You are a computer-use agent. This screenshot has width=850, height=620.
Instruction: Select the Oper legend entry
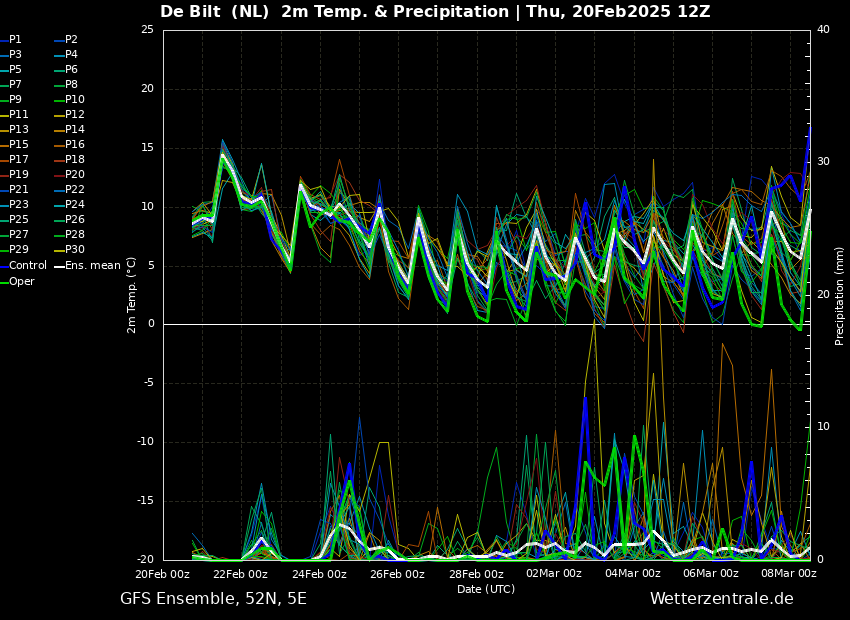pos(17,282)
